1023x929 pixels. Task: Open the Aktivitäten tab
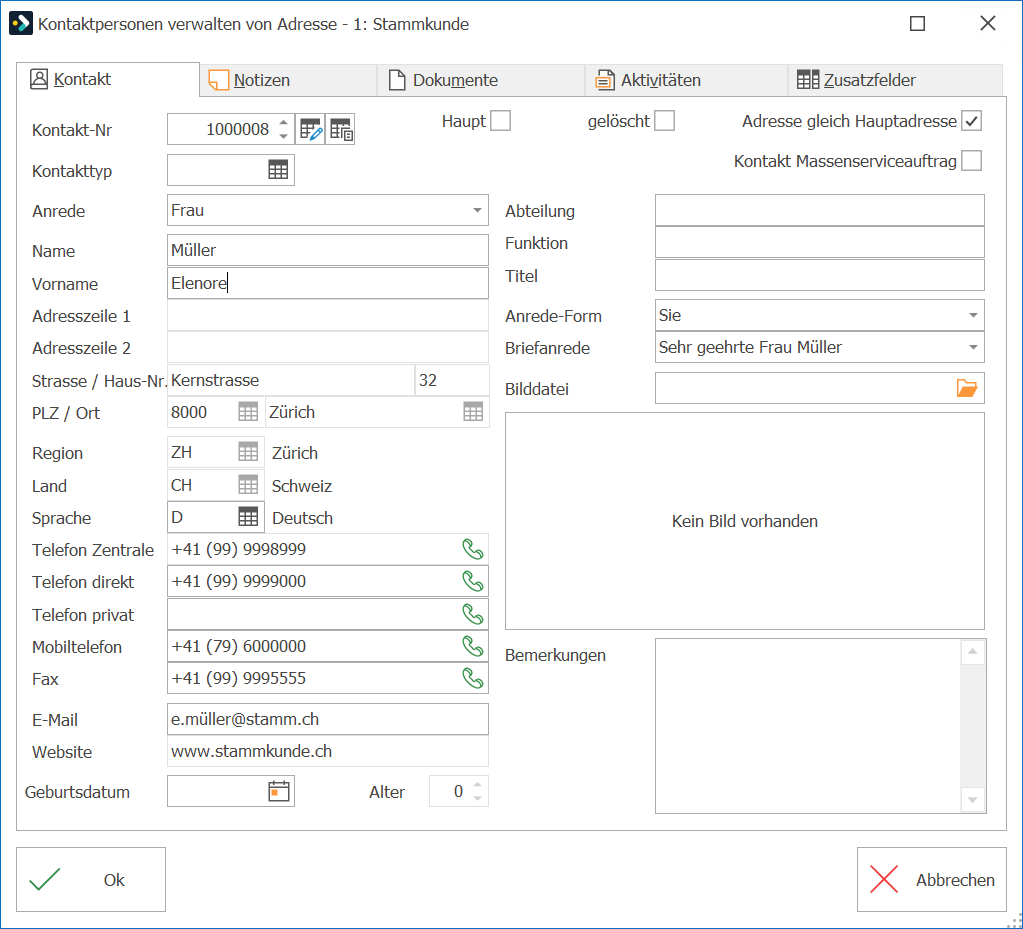(686, 80)
